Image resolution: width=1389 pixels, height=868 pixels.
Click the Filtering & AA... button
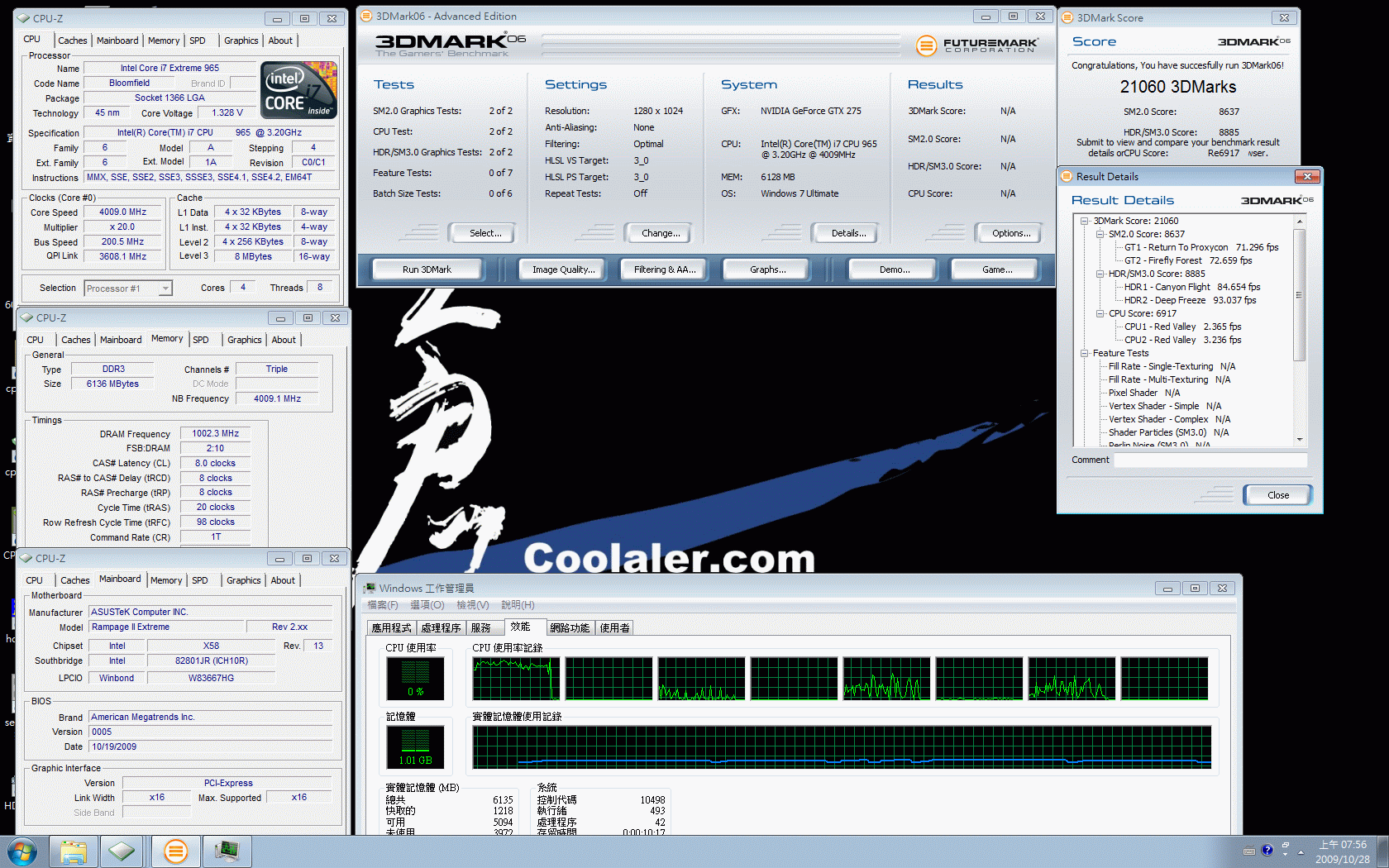click(x=665, y=269)
